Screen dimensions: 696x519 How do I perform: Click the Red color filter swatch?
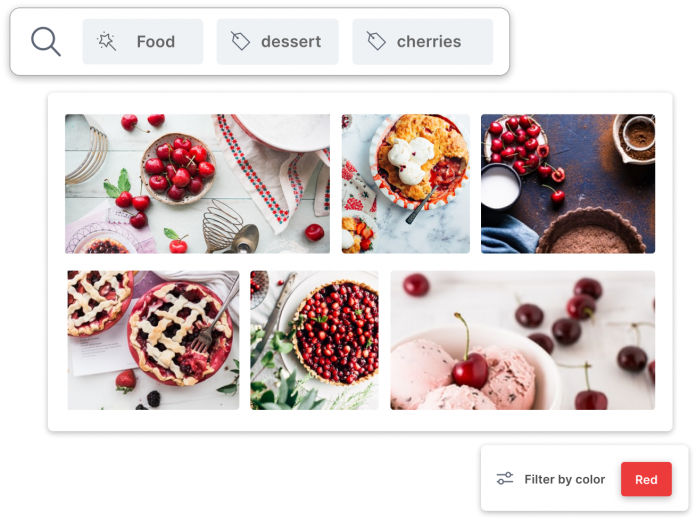click(646, 479)
